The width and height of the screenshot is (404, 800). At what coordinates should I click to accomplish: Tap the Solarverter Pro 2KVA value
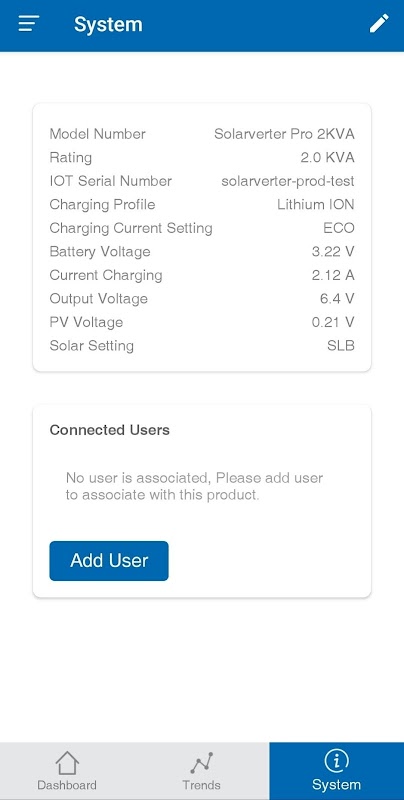pyautogui.click(x=284, y=134)
